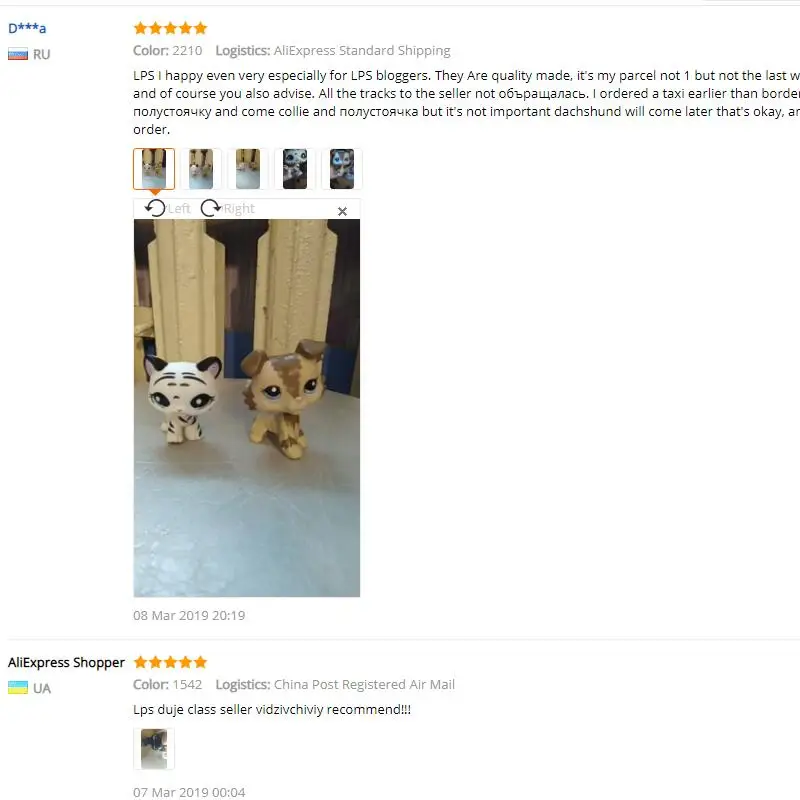Close the enlarged review photo viewer
This screenshot has height=800, width=800.
[x=342, y=211]
